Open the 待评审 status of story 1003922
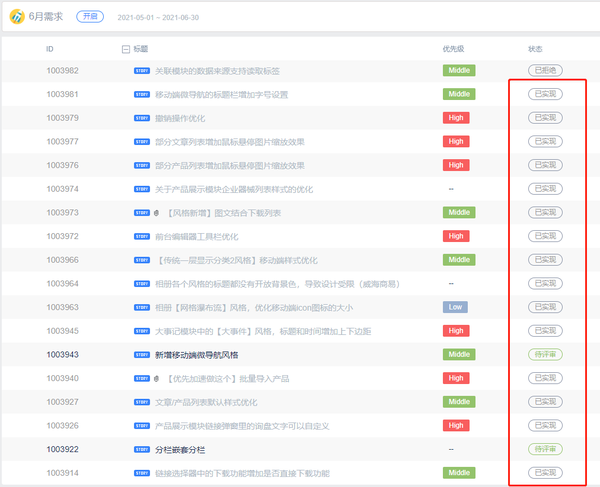 click(x=545, y=449)
